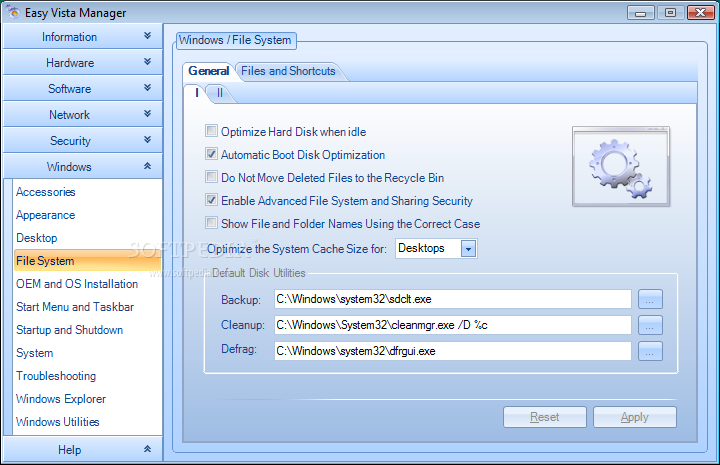This screenshot has width=720, height=465.
Task: Expand the Software section
Action: coord(83,89)
